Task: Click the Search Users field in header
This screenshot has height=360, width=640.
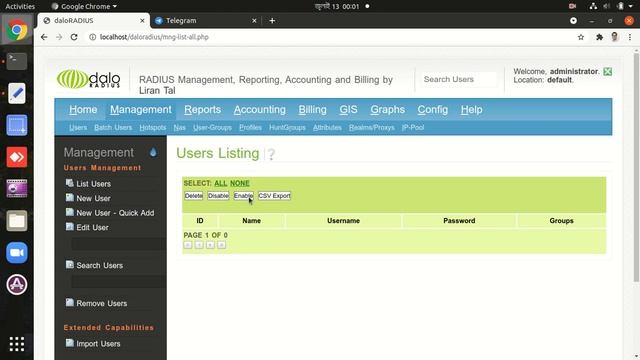Action: (x=458, y=79)
